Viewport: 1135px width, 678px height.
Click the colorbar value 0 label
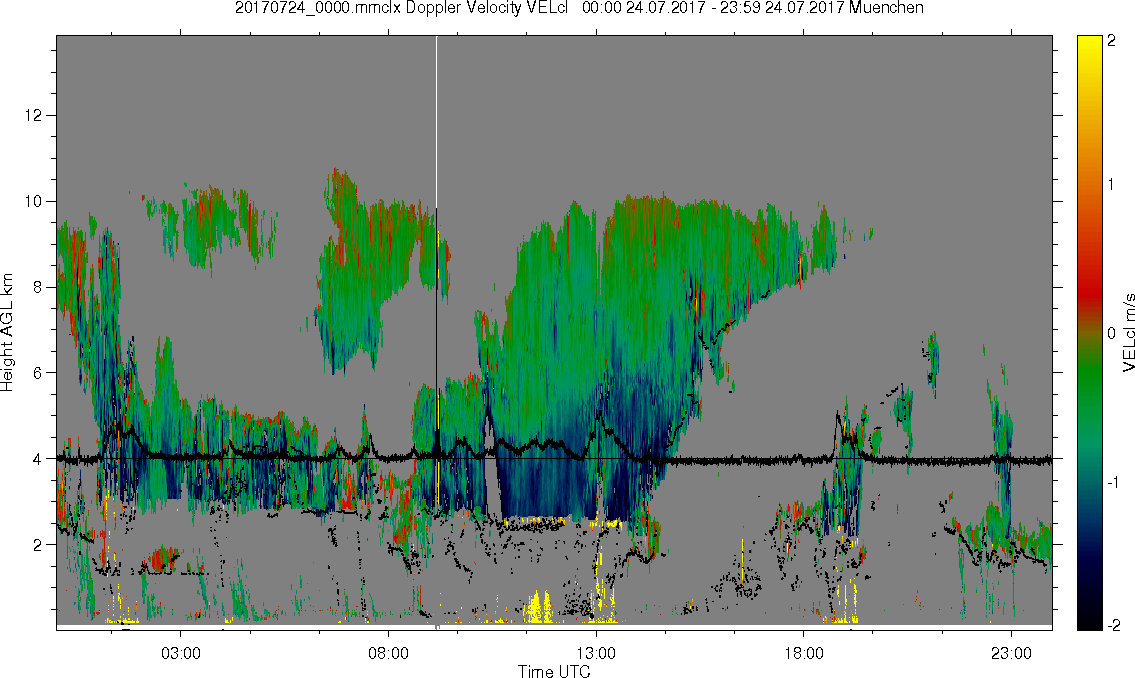1112,334
